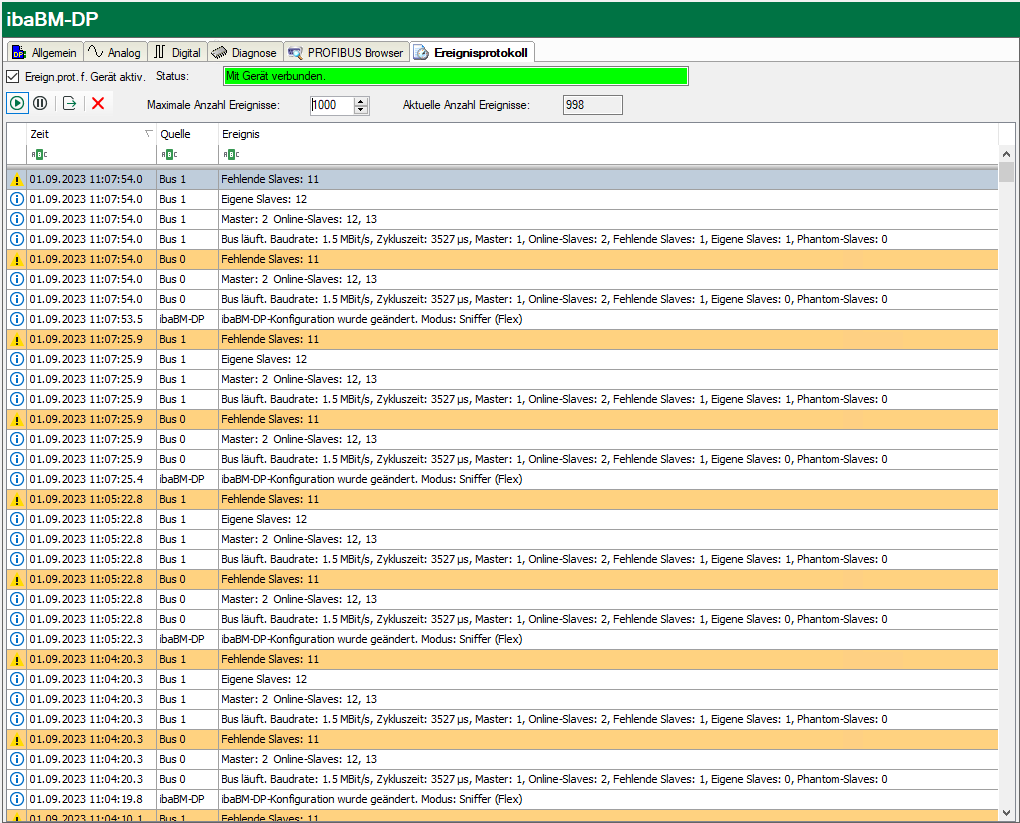Click the warning icon of the first row
1020x823 pixels.
click(x=17, y=180)
